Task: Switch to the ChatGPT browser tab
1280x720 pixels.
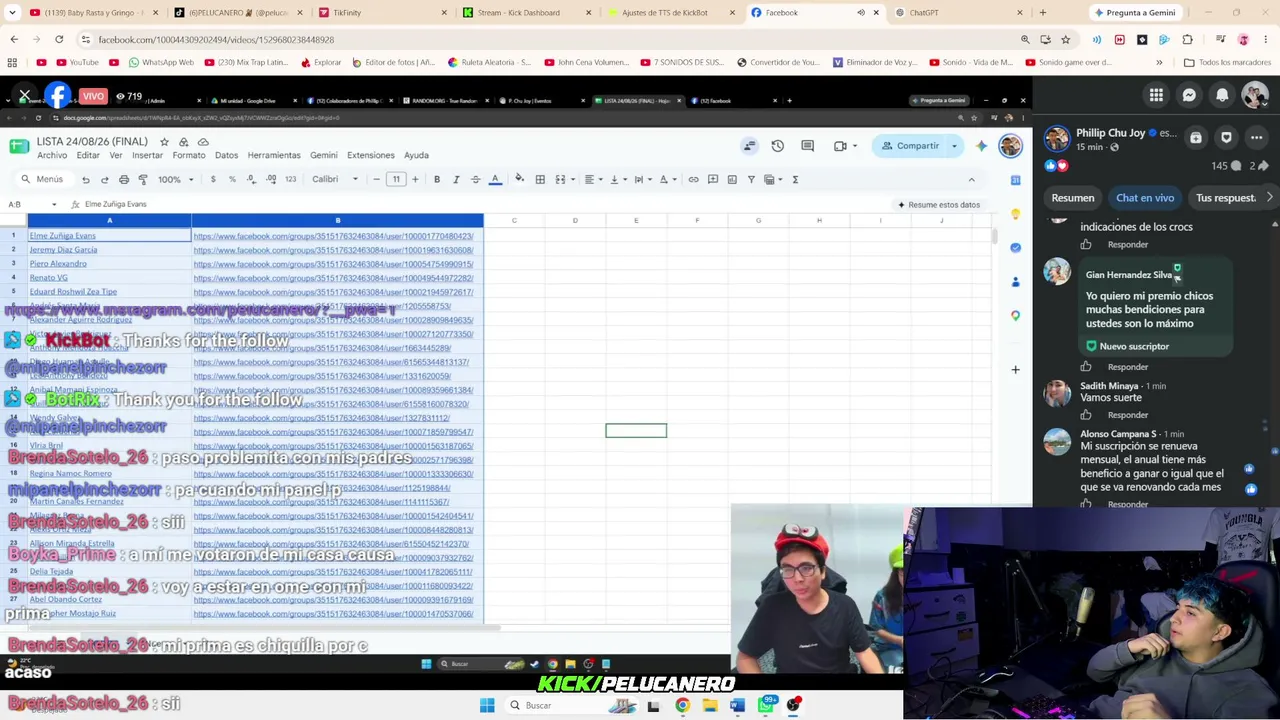Action: pyautogui.click(x=924, y=13)
